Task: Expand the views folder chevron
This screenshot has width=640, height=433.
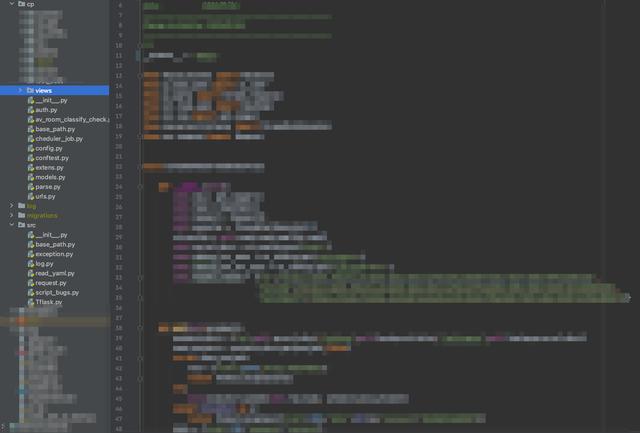Action: (20, 90)
